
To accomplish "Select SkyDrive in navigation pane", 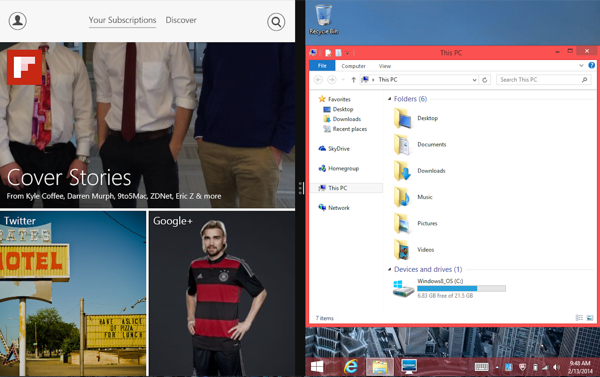I will tap(334, 149).
